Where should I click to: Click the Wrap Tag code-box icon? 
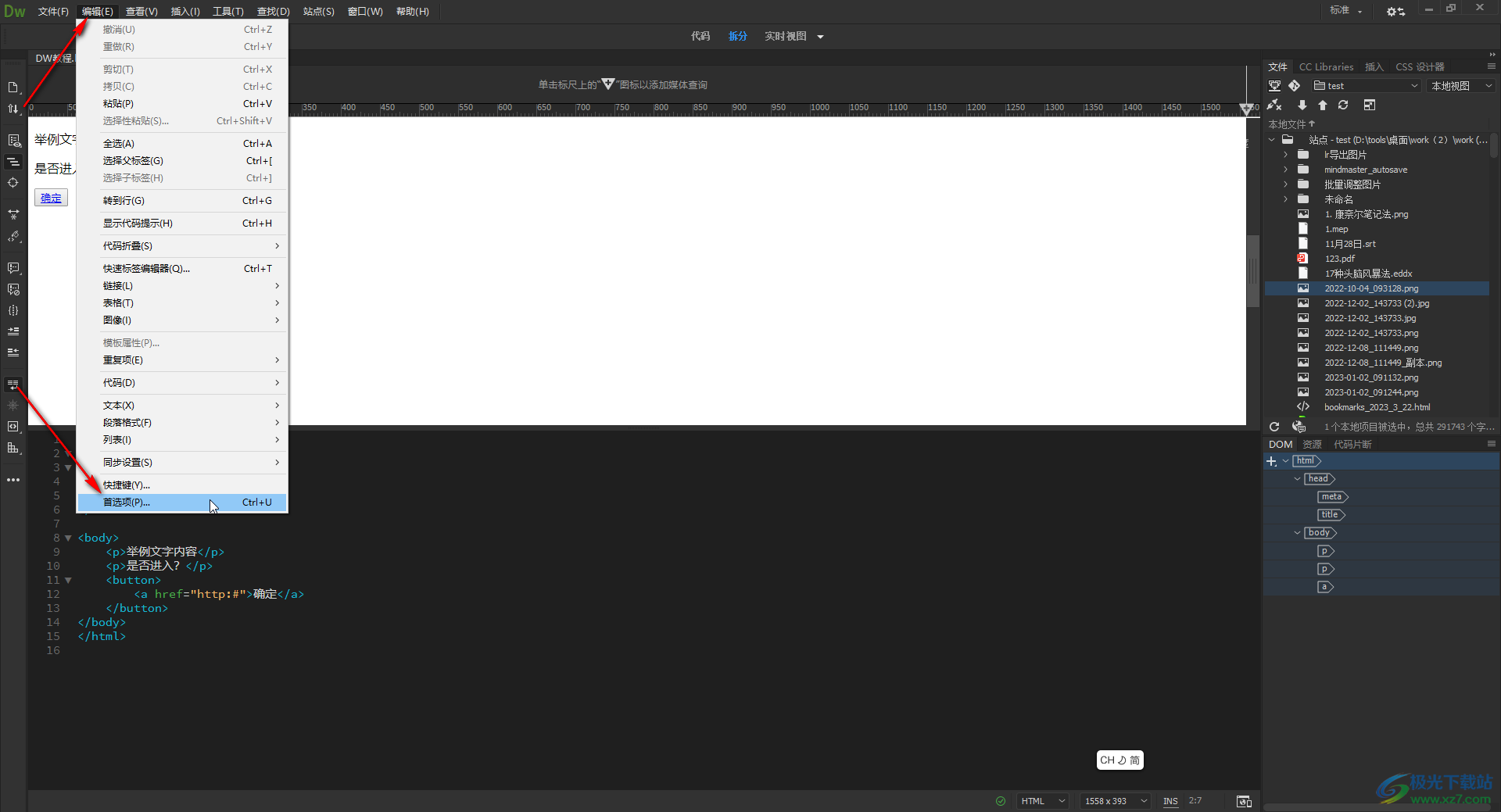tap(13, 427)
